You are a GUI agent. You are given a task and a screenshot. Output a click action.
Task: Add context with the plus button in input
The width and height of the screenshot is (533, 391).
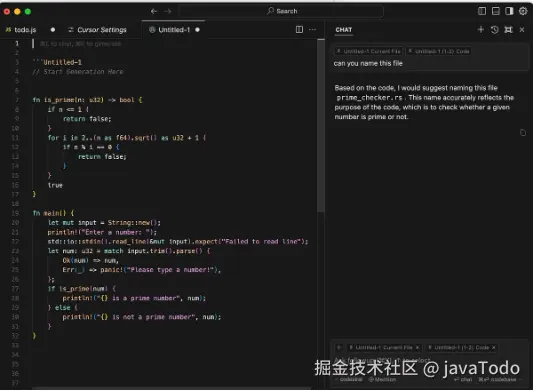pyautogui.click(x=339, y=347)
